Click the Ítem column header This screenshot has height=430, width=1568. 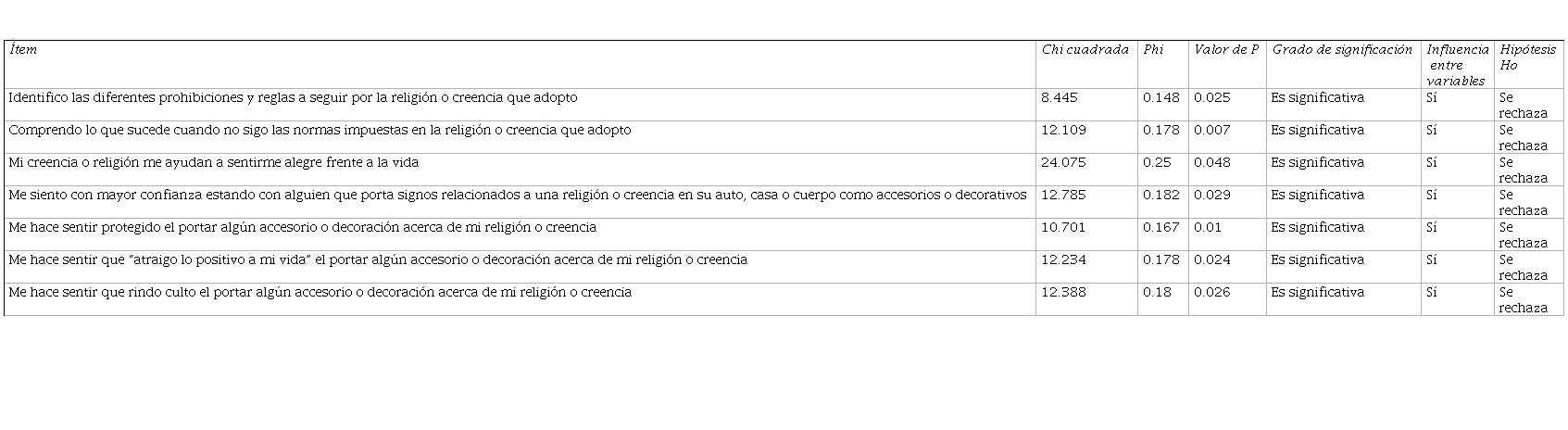pyautogui.click(x=23, y=50)
